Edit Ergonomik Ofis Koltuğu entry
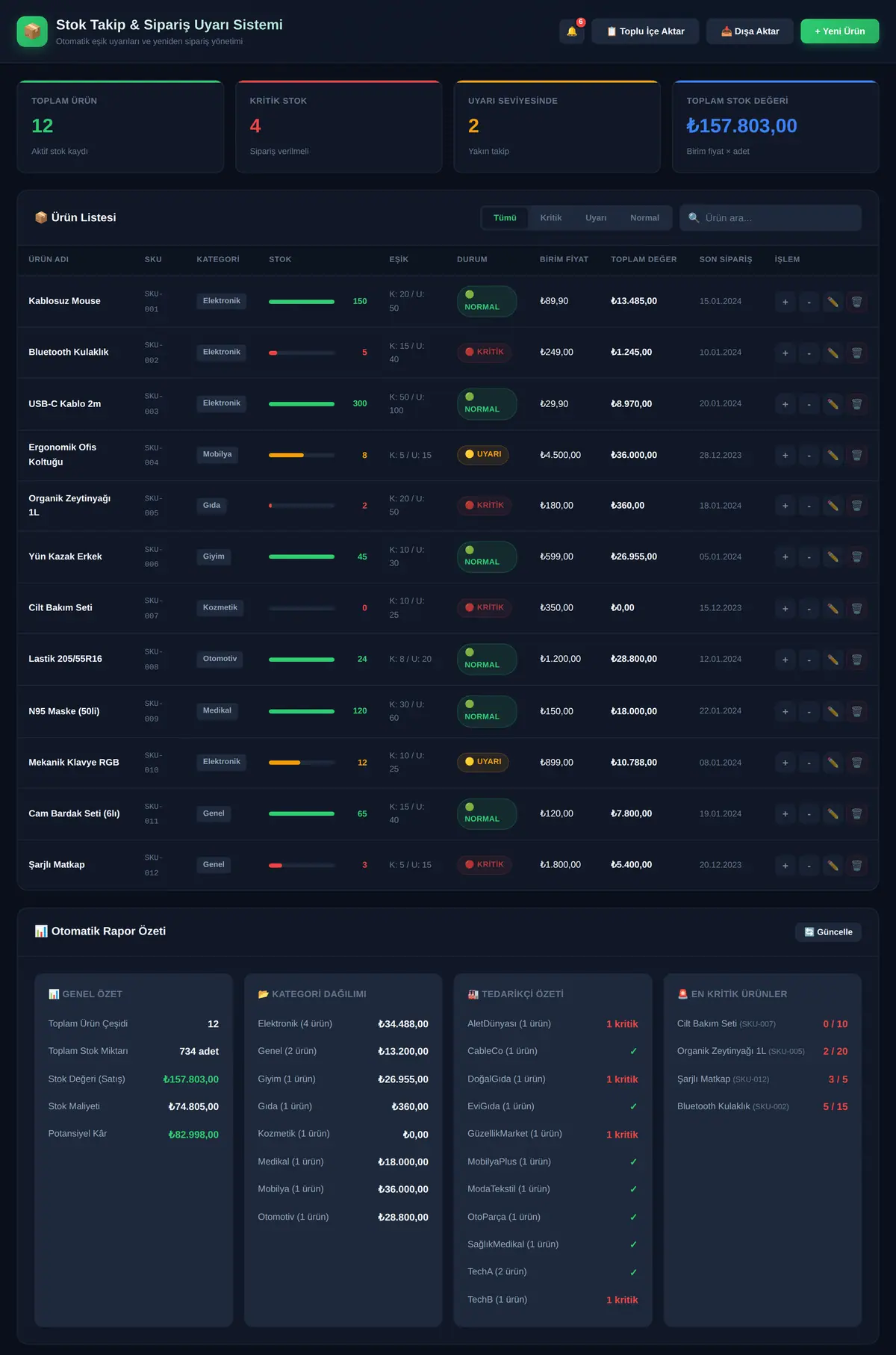 (833, 455)
